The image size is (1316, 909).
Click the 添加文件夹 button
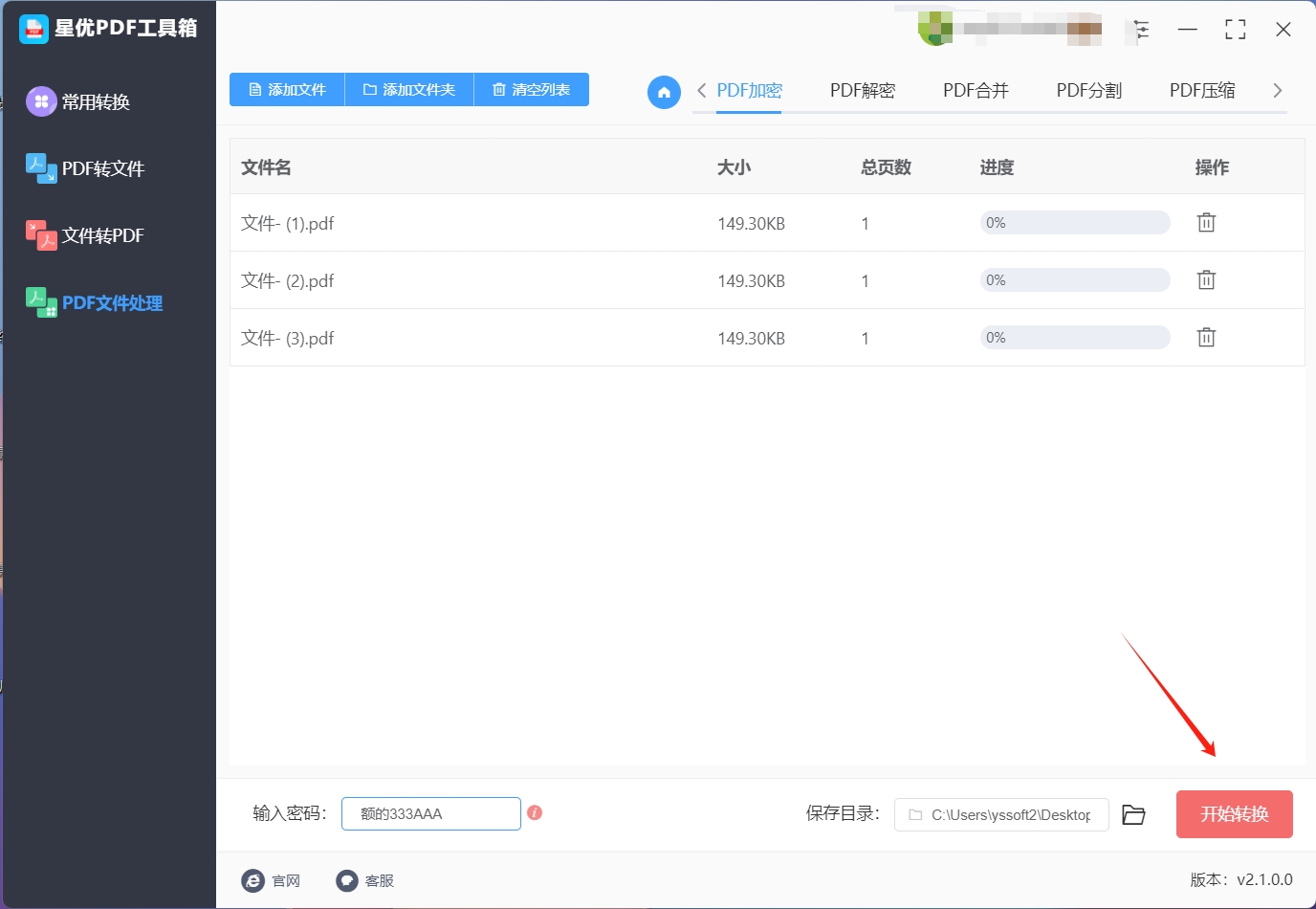coord(409,89)
